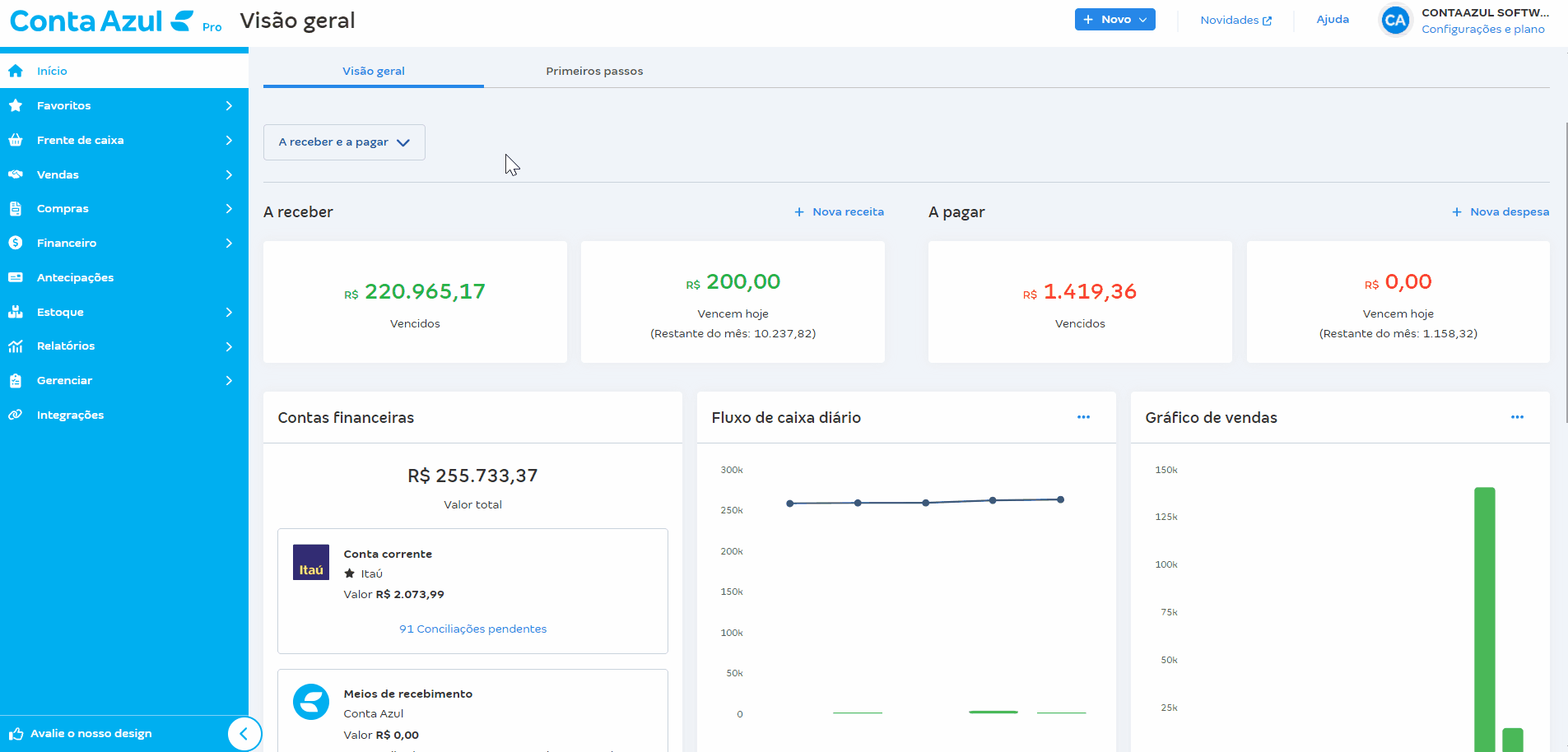Click the Frente de caixa basket icon
Screen dimensions: 1568x752
pos(16,140)
